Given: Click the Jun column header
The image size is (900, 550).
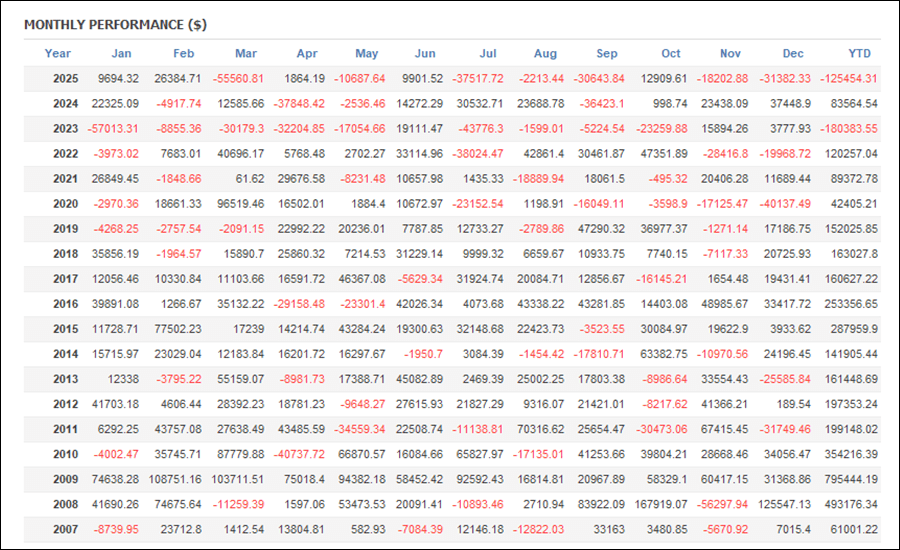Looking at the screenshot, I should (424, 54).
